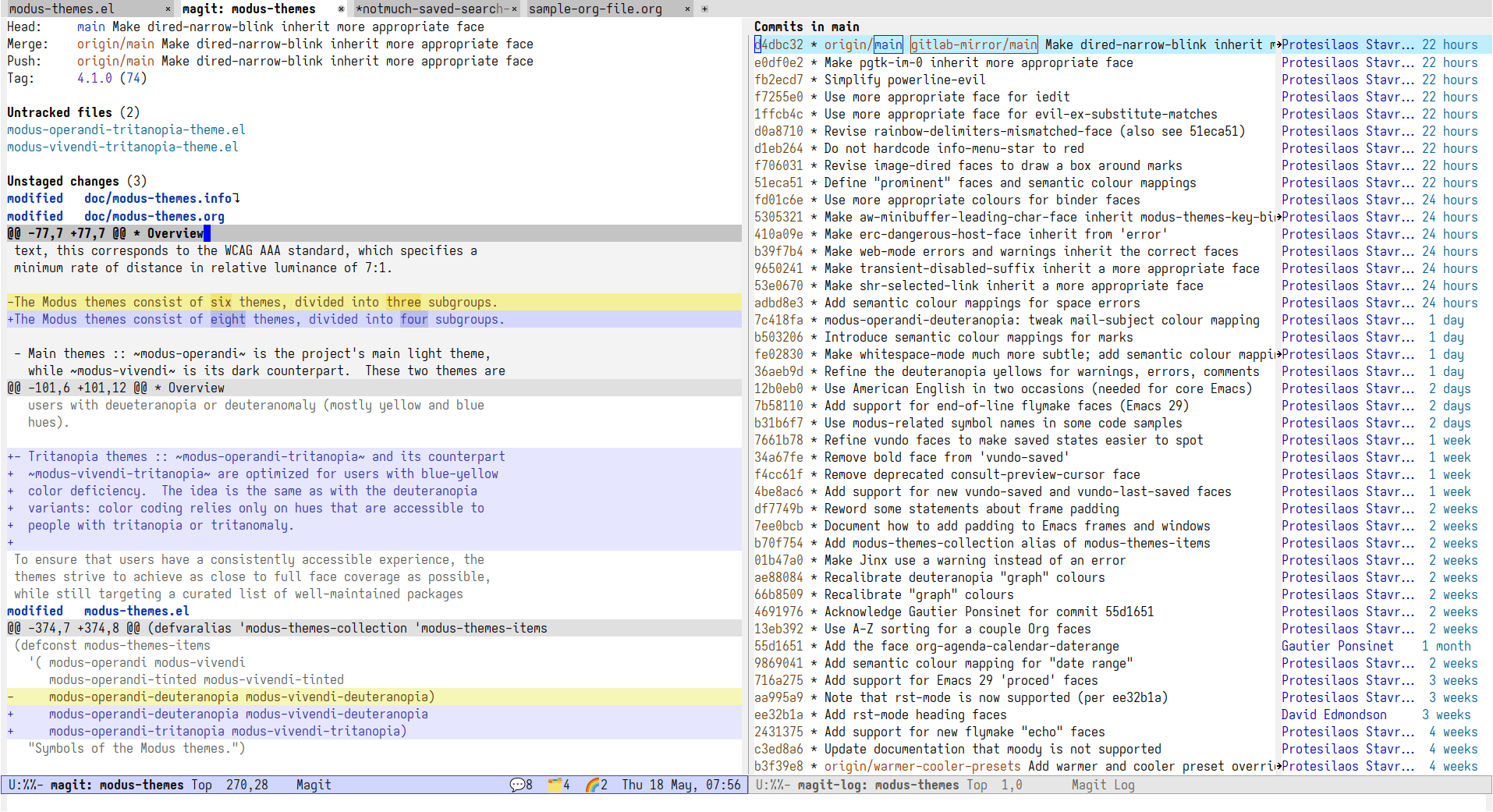Open untracked file modus-operandi-tritanopia-theme.el
1493x812 pixels.
pos(126,129)
